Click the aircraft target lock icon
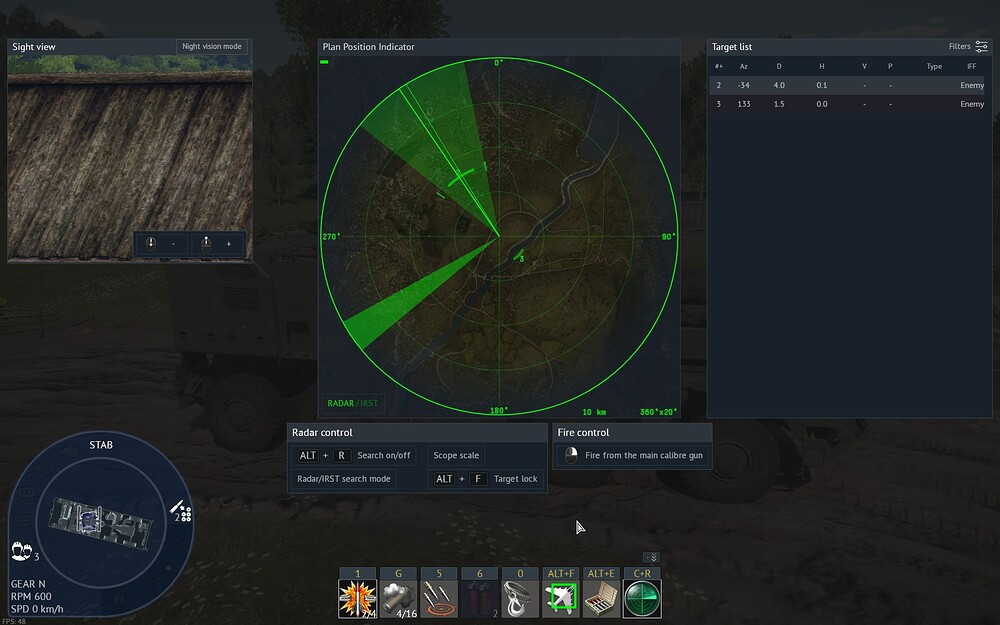 (561, 599)
